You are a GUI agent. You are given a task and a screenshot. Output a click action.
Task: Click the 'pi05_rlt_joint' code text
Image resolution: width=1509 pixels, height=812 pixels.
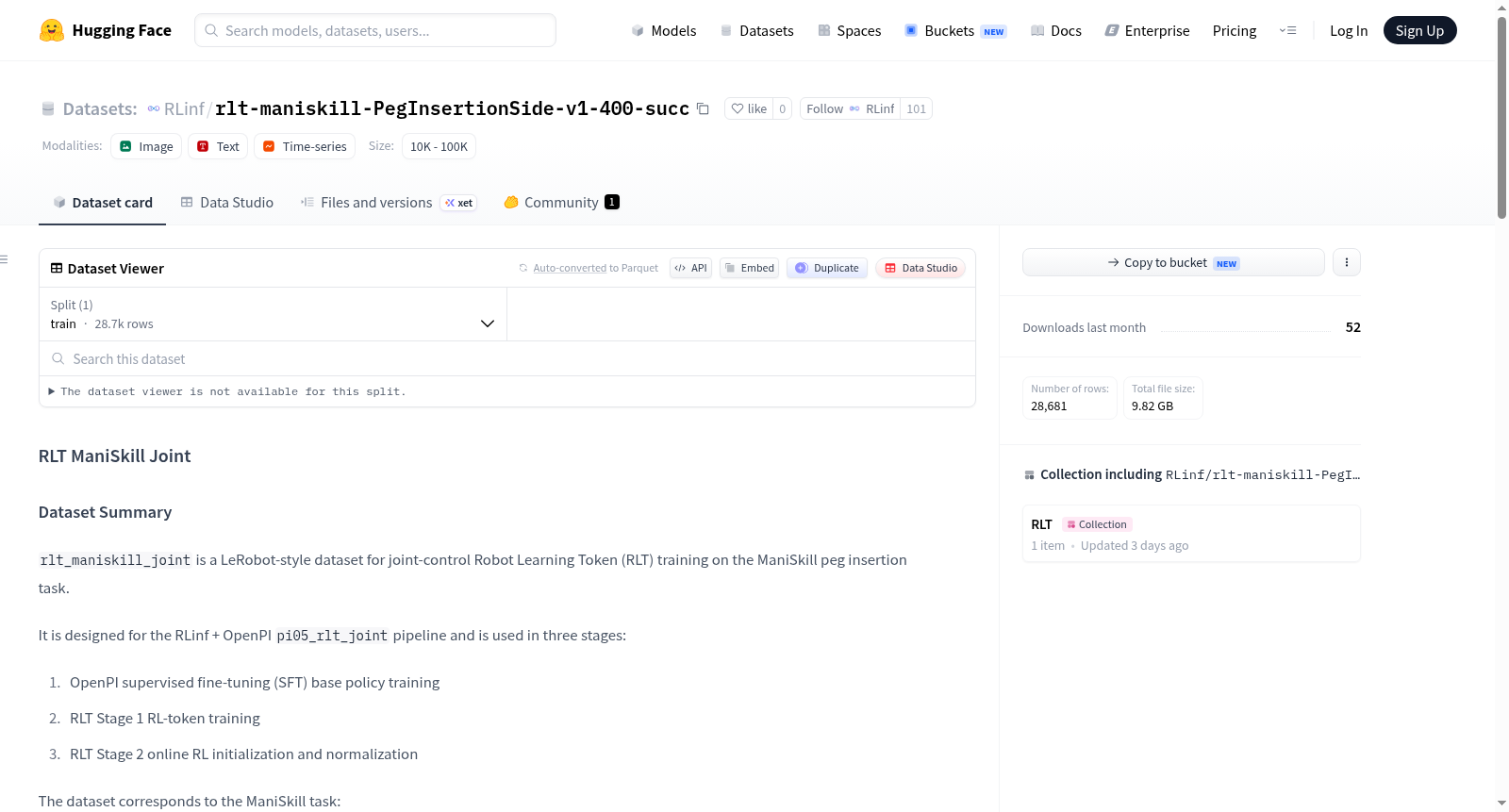click(x=332, y=636)
